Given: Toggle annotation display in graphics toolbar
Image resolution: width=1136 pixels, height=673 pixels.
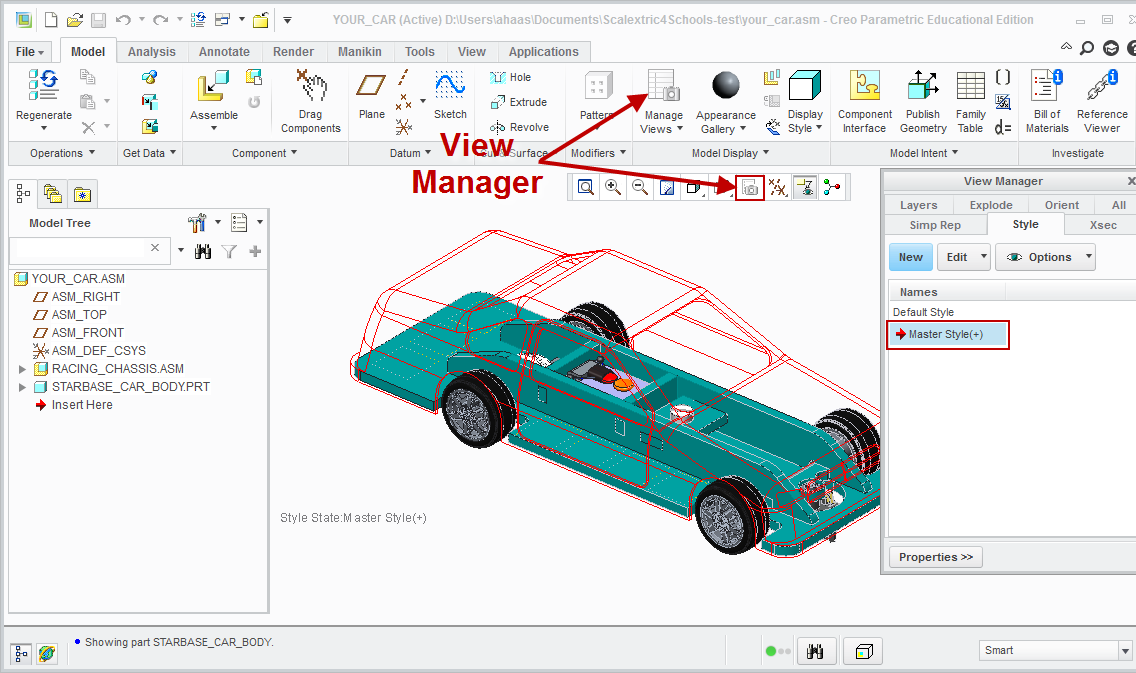Looking at the screenshot, I should pos(805,188).
